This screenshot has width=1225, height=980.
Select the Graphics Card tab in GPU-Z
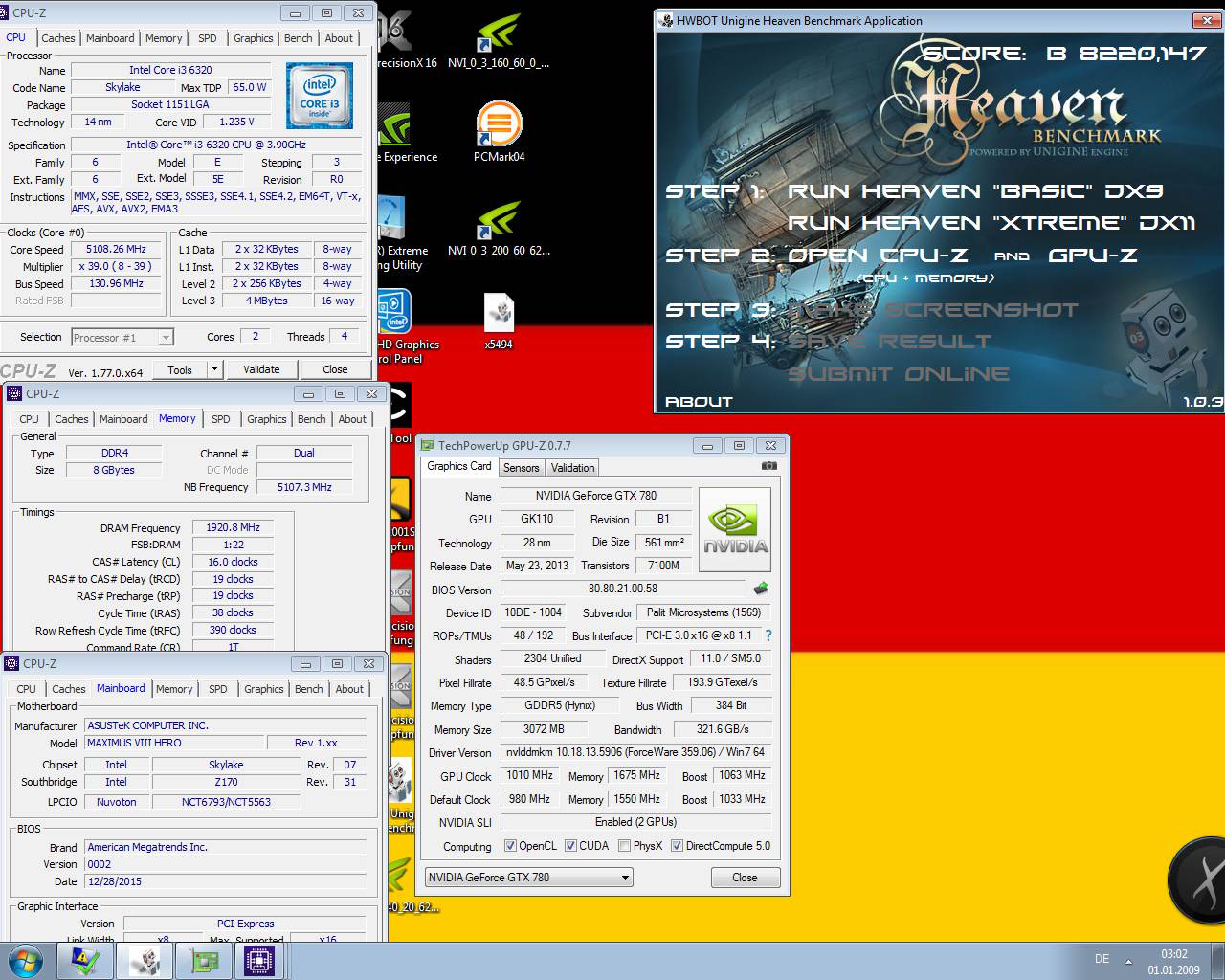[458, 466]
